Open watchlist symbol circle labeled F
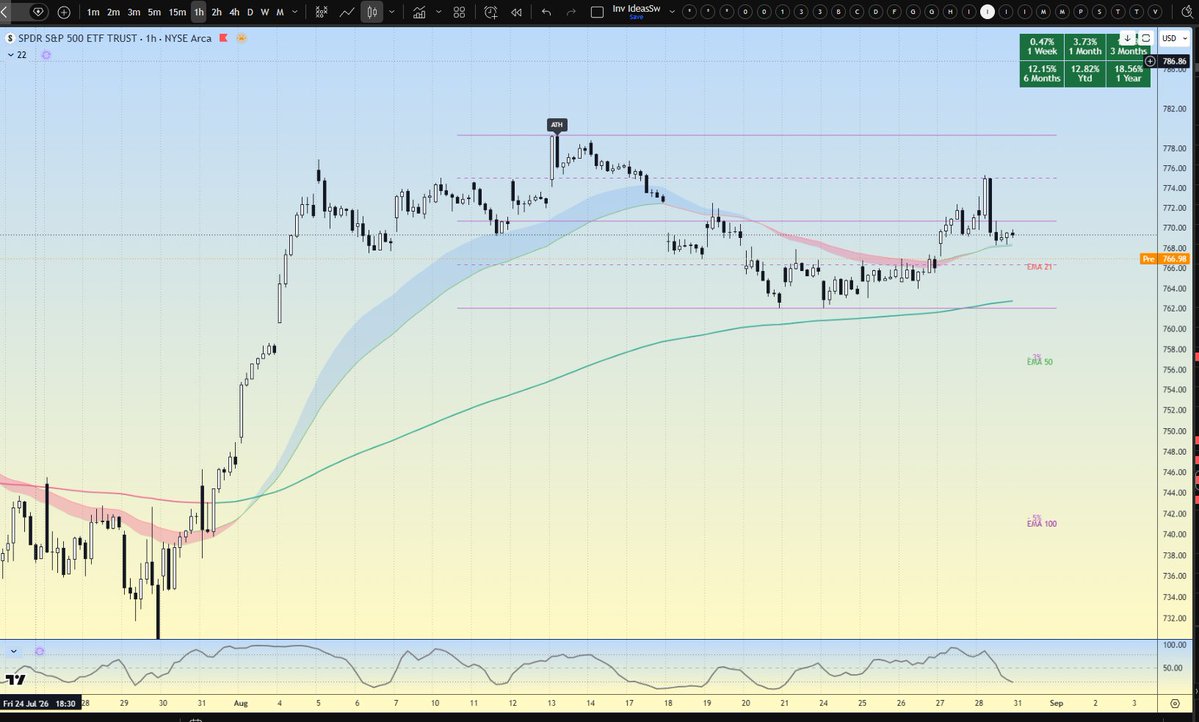The width and height of the screenshot is (1199, 722). click(x=894, y=11)
